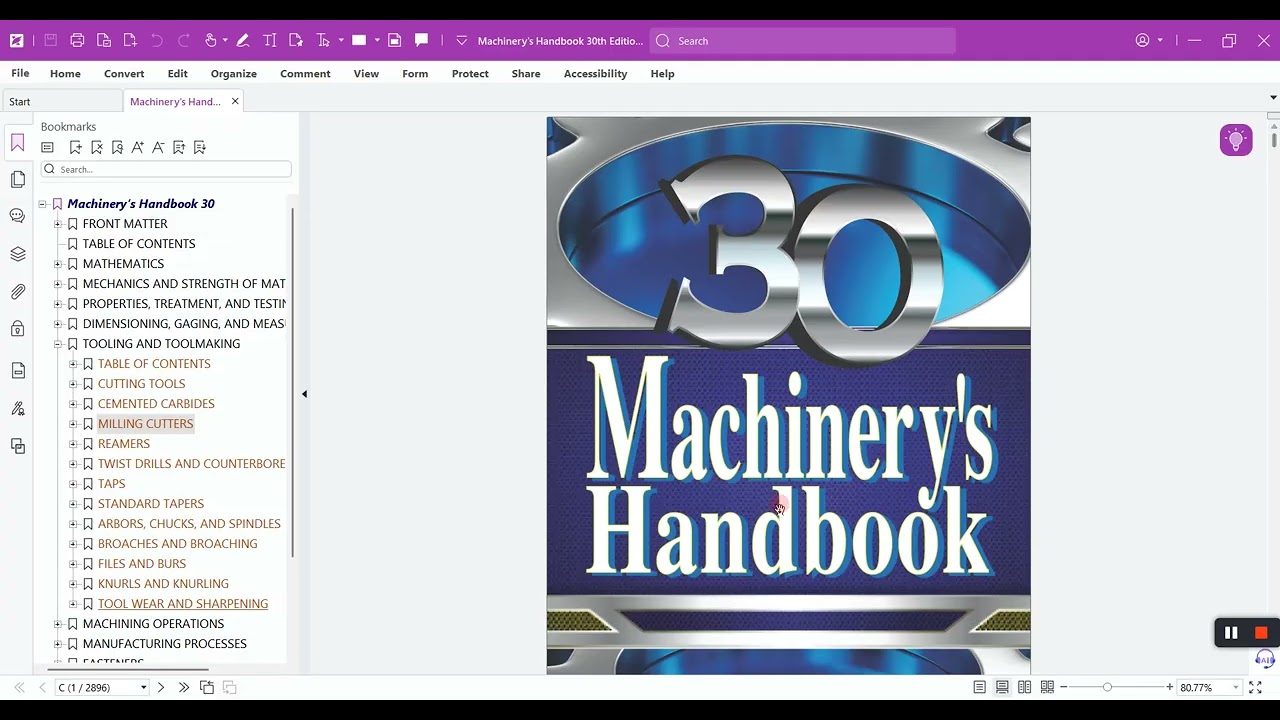
Task: Enable facing pages view mode
Action: click(1024, 688)
